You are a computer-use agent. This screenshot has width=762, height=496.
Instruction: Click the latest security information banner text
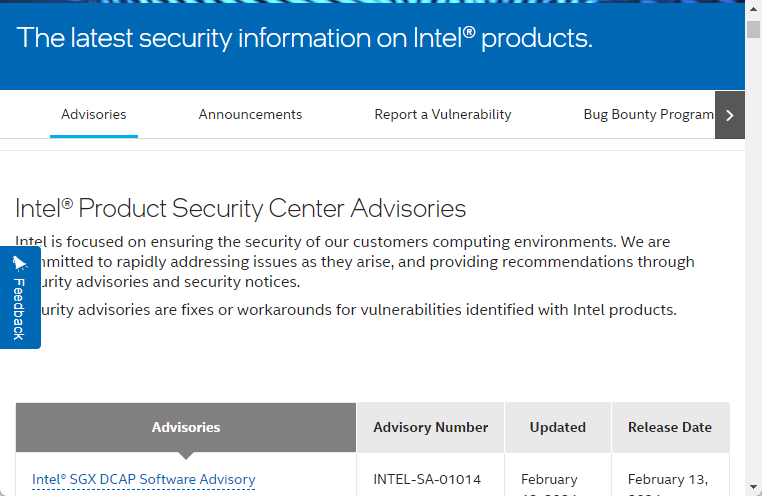coord(305,38)
